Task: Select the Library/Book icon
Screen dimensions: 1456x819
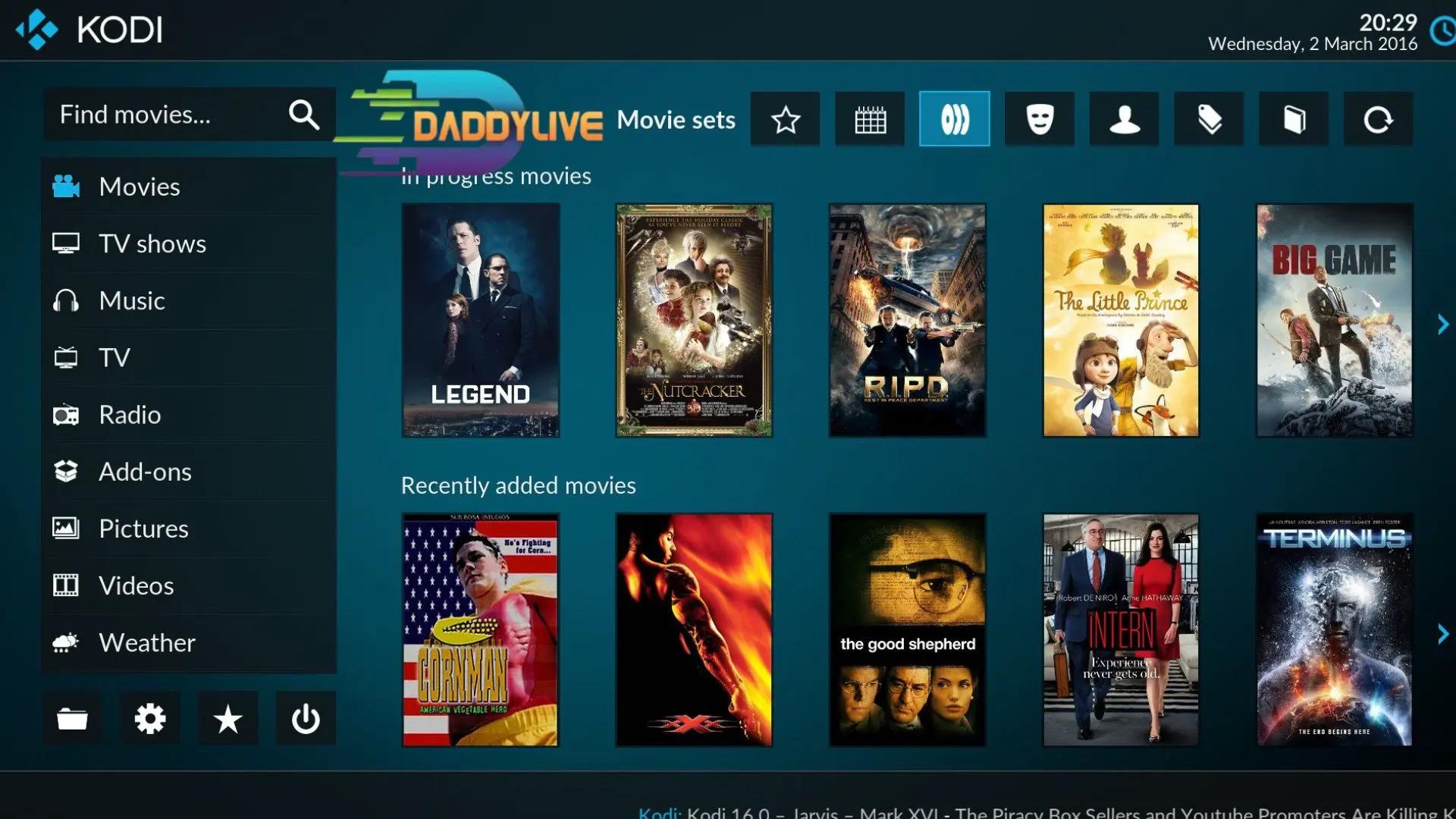Action: coord(1294,120)
